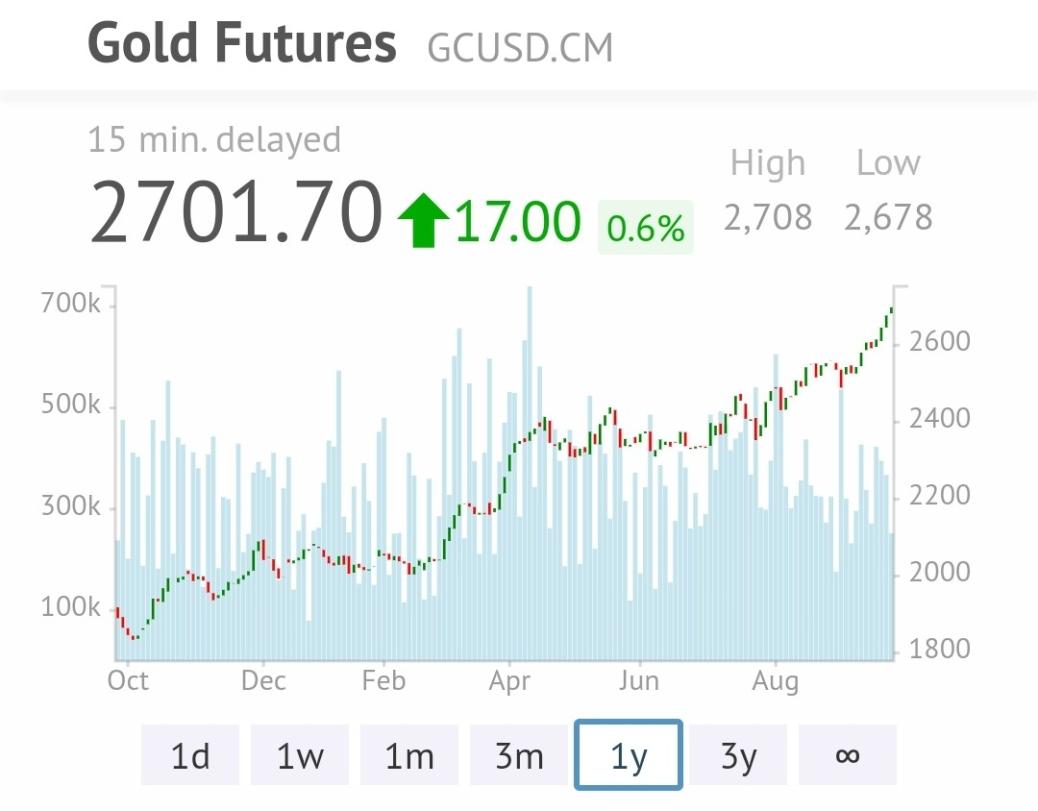Select the highlighted 1y range button
Screen dimensions: 1038x811
click(x=628, y=755)
